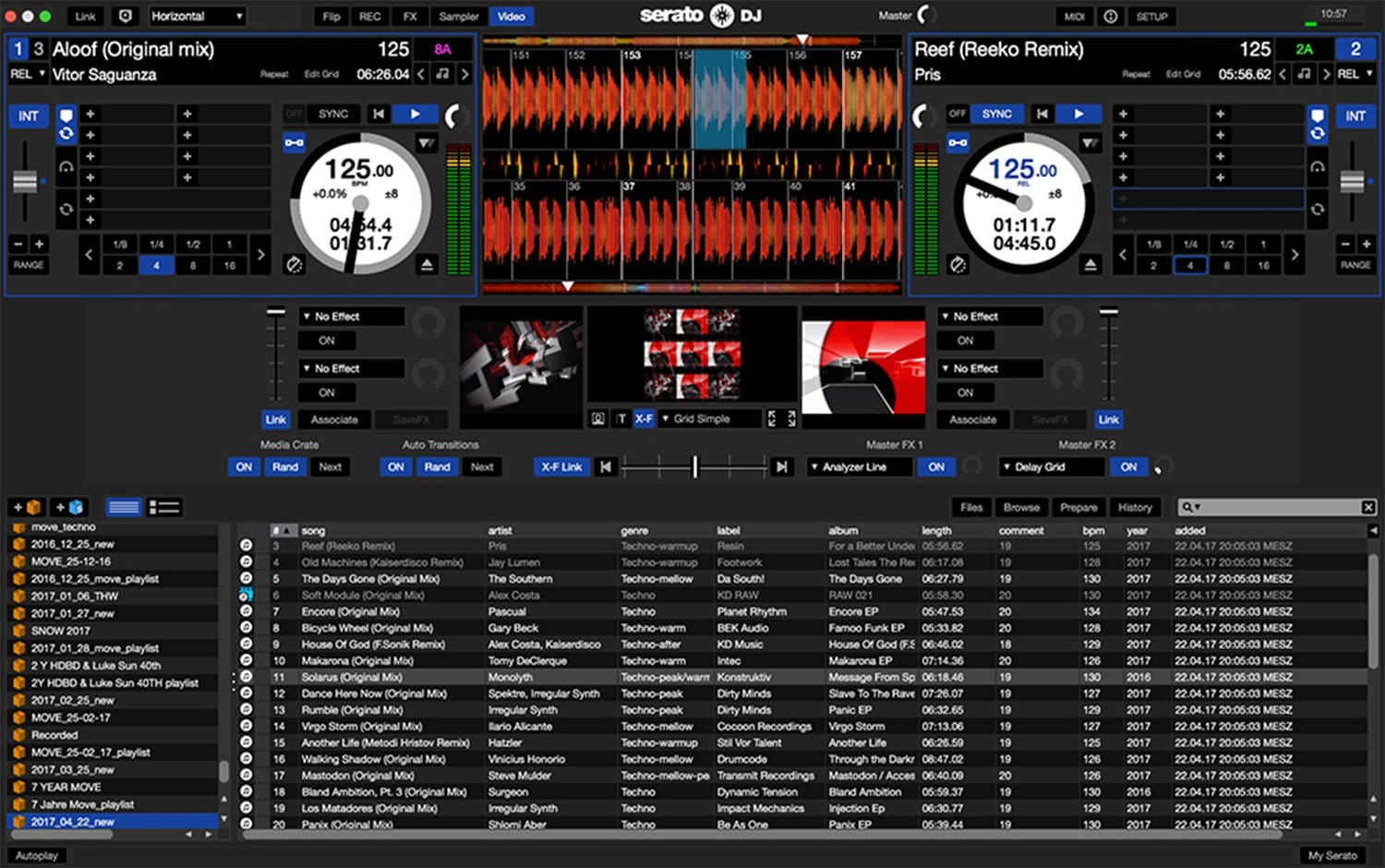The image size is (1385, 868).
Task: Click the MIDI button
Action: 1075,17
